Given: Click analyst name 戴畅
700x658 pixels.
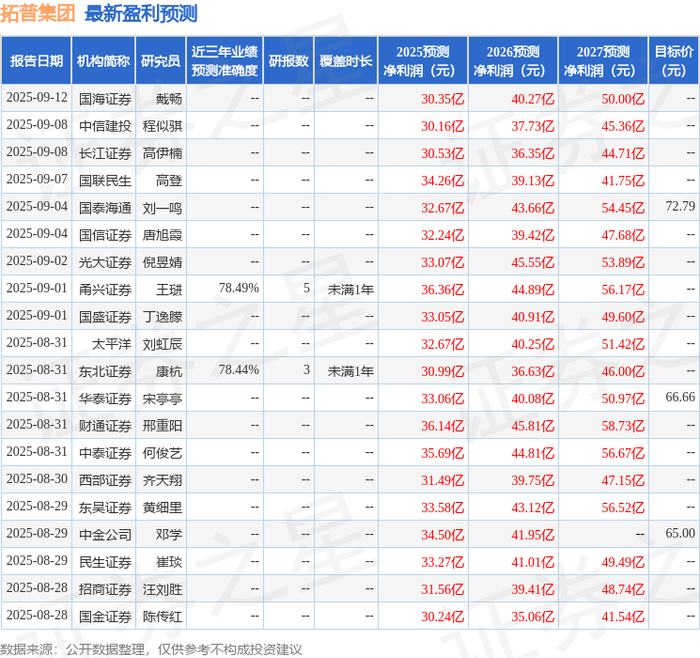Looking at the screenshot, I should click(x=169, y=99).
